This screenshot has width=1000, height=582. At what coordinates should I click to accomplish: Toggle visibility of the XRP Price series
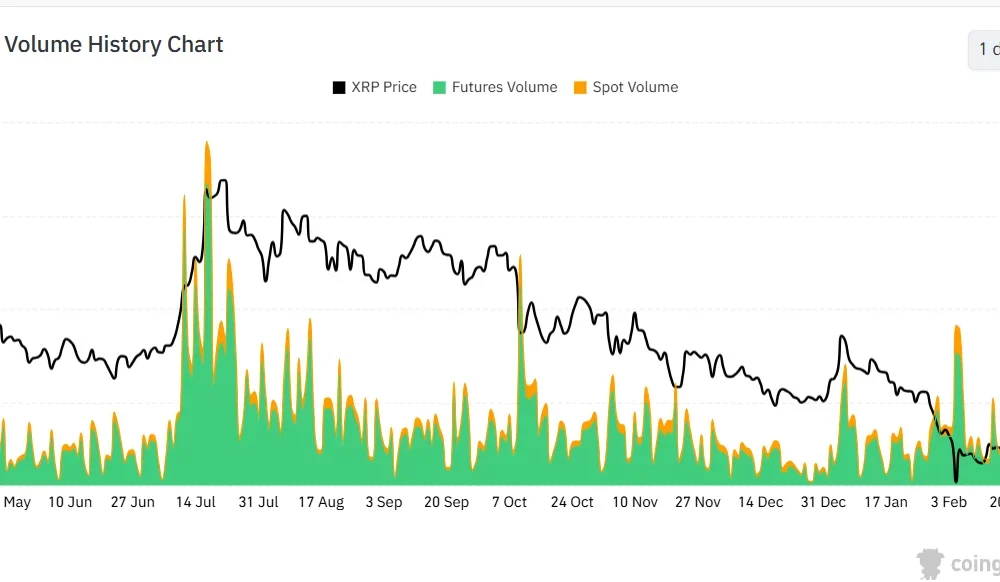coord(375,87)
